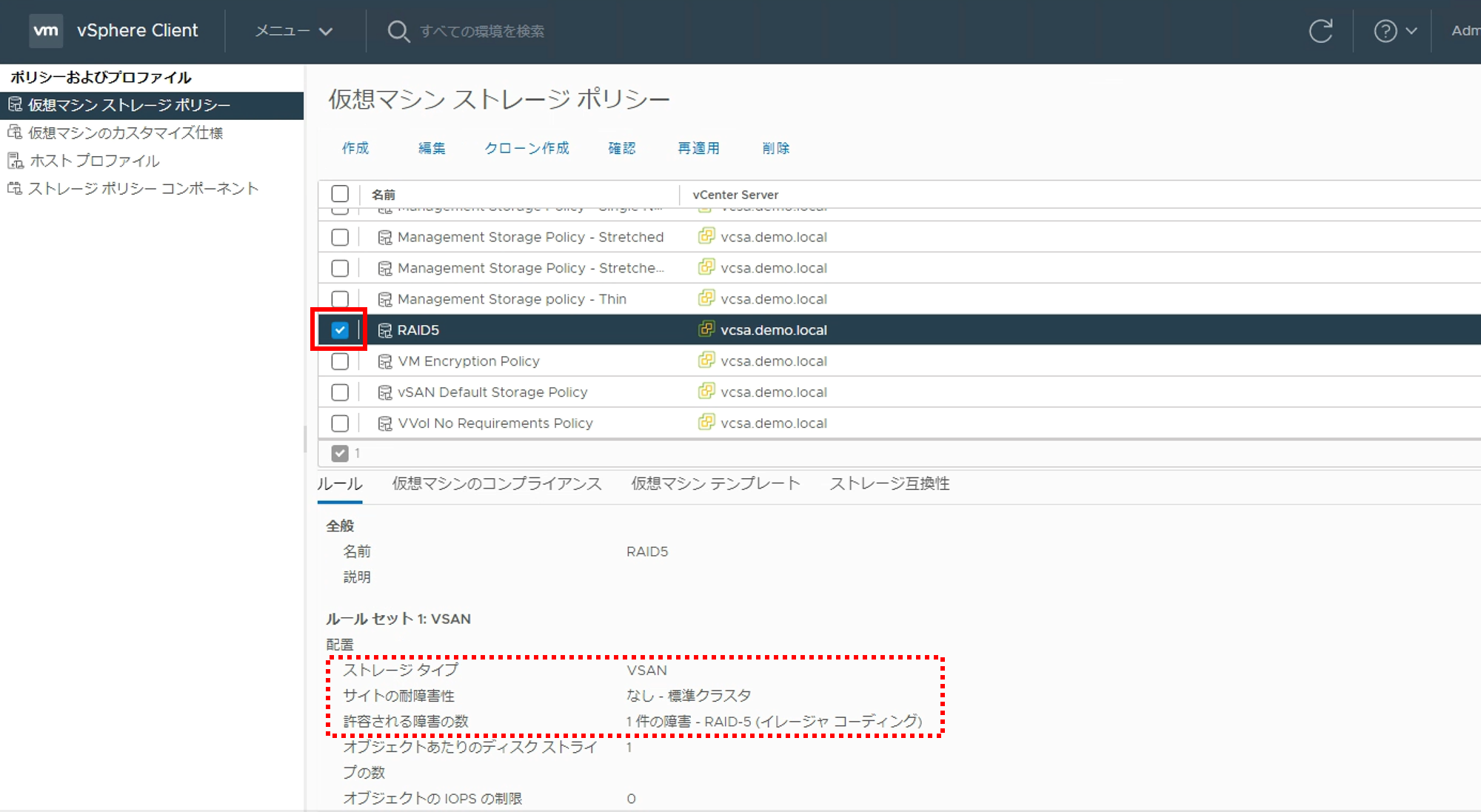Click the vCenter icon in the VVol No Requirements Policy row
1481x812 pixels.
pyautogui.click(x=706, y=423)
